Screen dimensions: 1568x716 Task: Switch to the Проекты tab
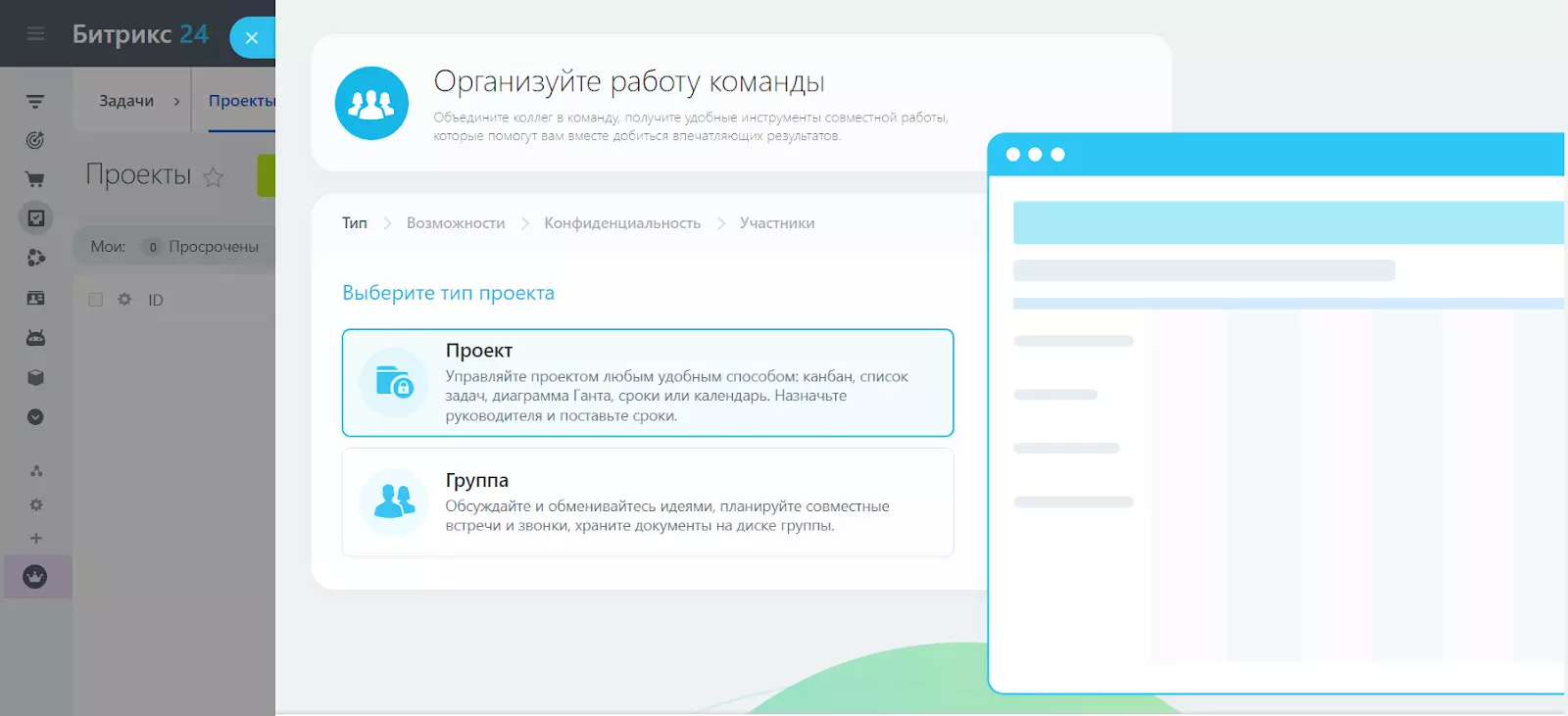pos(242,101)
